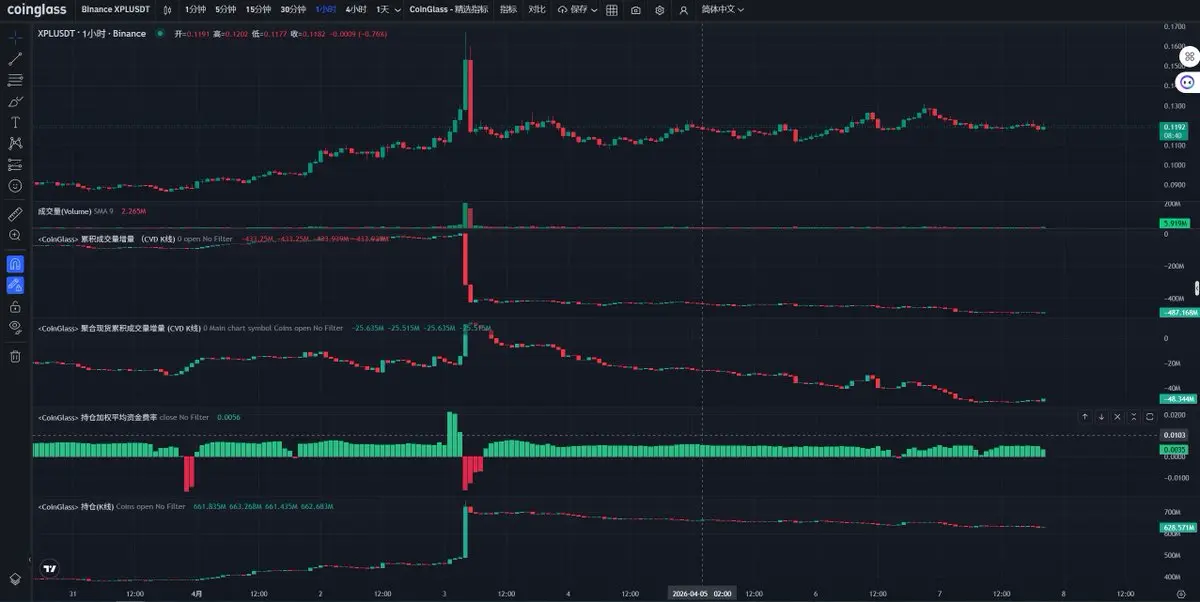
Task: Open the Fibonacci/horizontal lines tool
Action: coord(15,80)
